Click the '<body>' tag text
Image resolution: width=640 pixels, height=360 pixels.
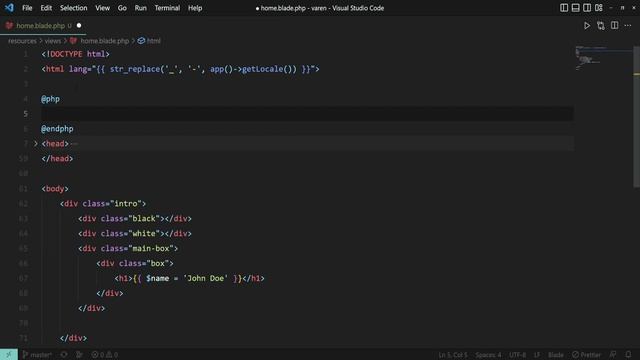[55, 189]
